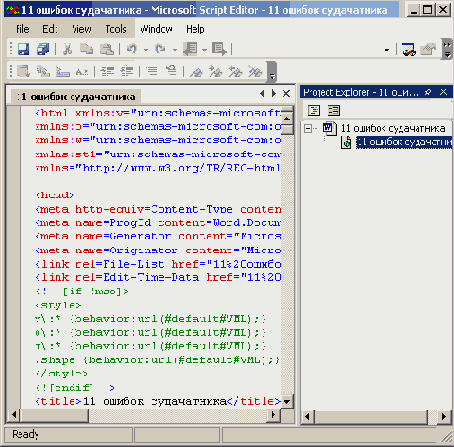The width and height of the screenshot is (454, 447).
Task: Open the Window menu
Action: pyautogui.click(x=156, y=29)
